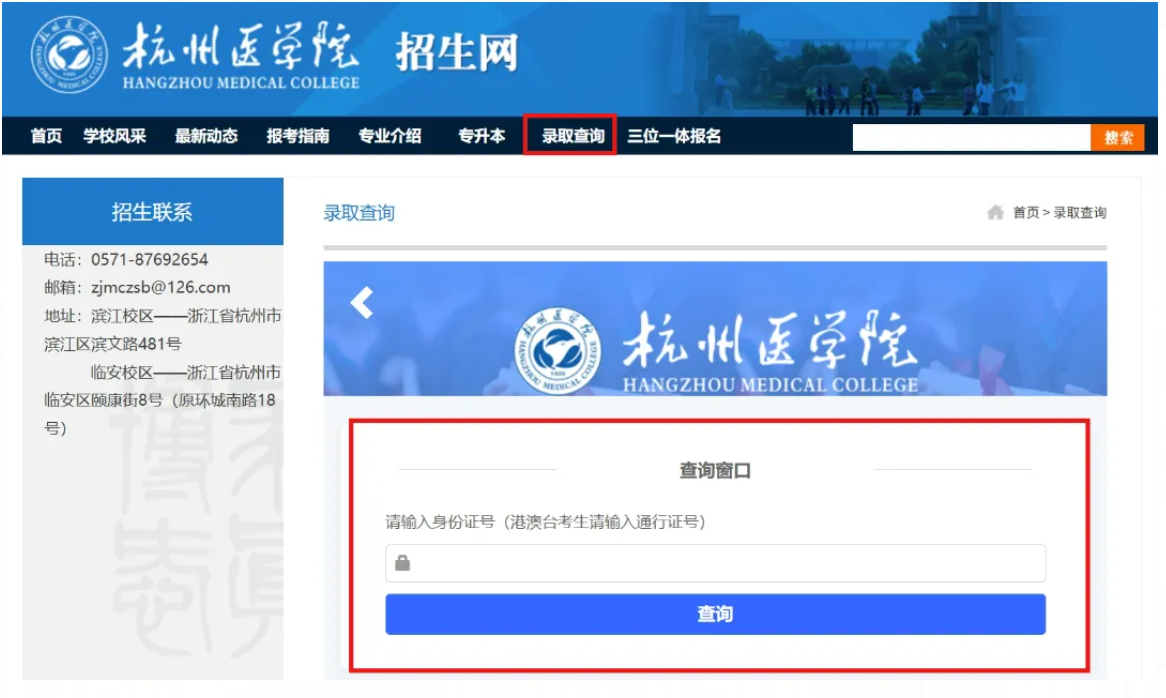Image resolution: width=1166 pixels, height=698 pixels.
Task: Select the 报考指南 navigation item
Action: tap(297, 136)
